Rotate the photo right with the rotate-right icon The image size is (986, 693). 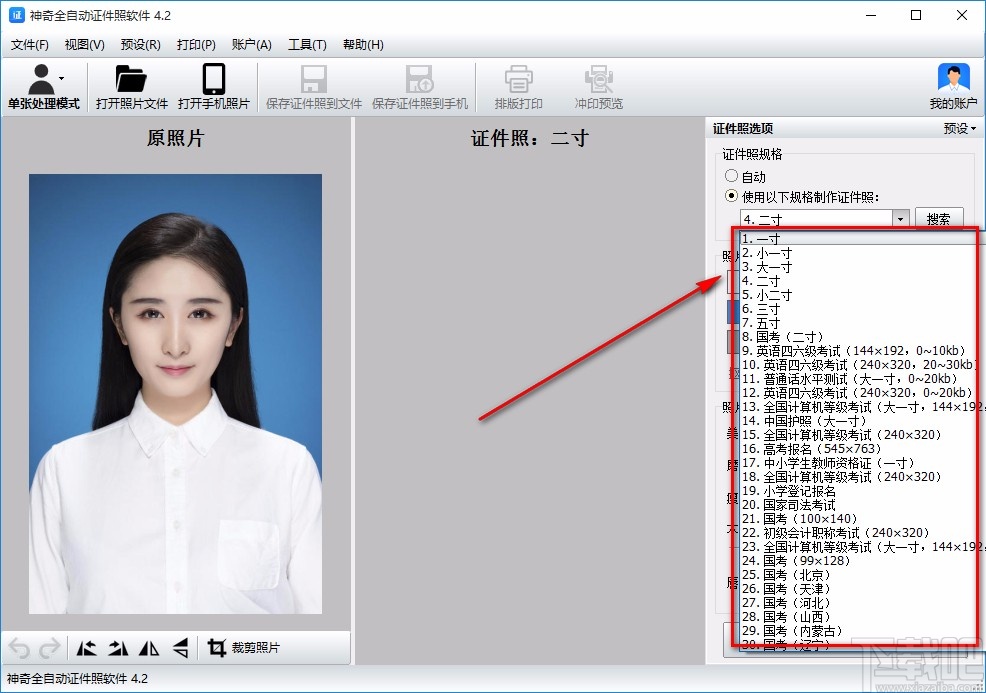click(x=118, y=648)
